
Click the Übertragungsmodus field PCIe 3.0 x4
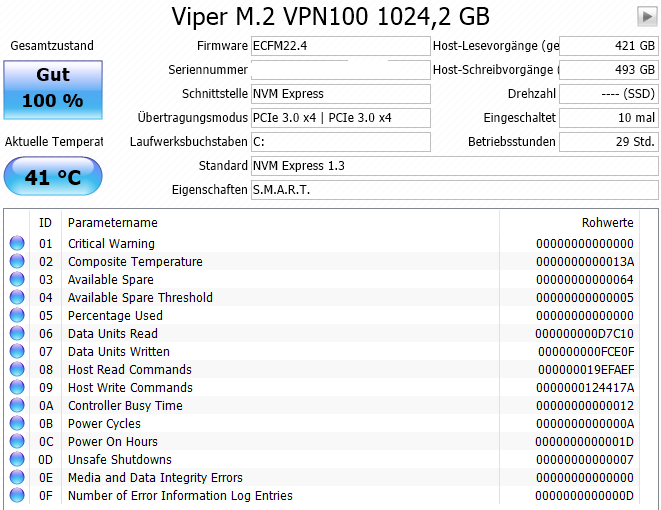(341, 118)
